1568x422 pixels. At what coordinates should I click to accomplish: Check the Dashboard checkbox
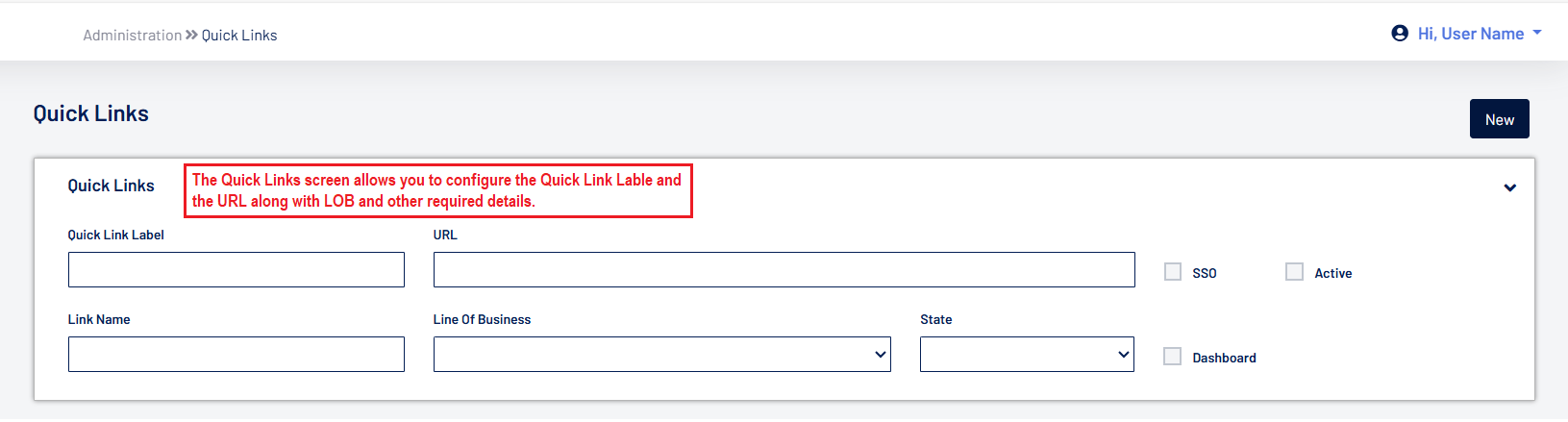click(x=1173, y=357)
